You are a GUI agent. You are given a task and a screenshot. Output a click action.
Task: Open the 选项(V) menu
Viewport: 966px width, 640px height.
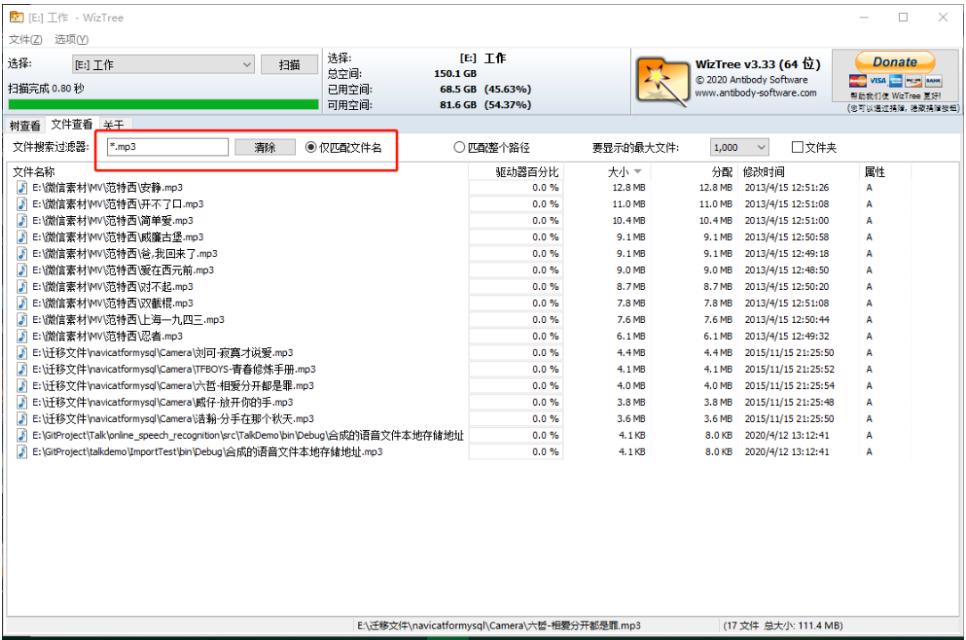tap(71, 39)
